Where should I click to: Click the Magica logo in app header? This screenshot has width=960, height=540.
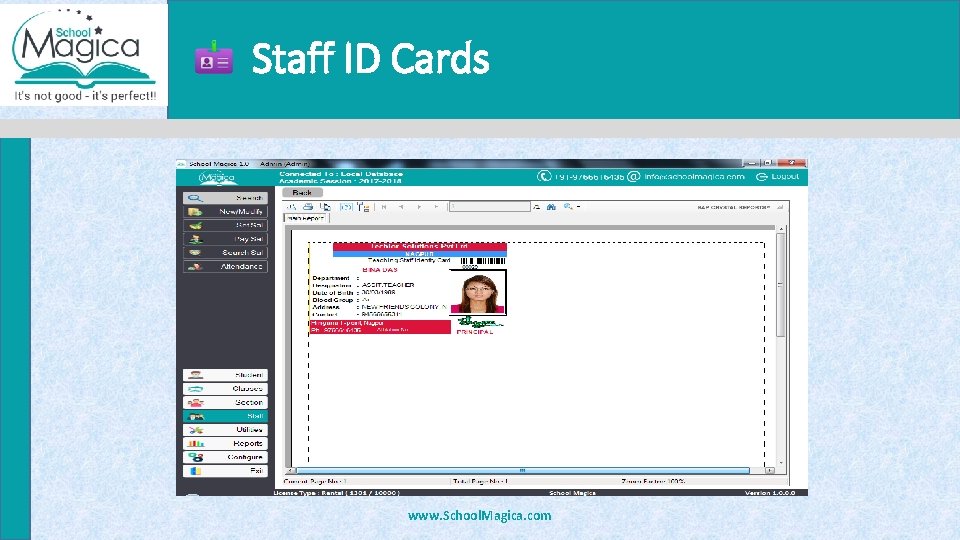[217, 178]
